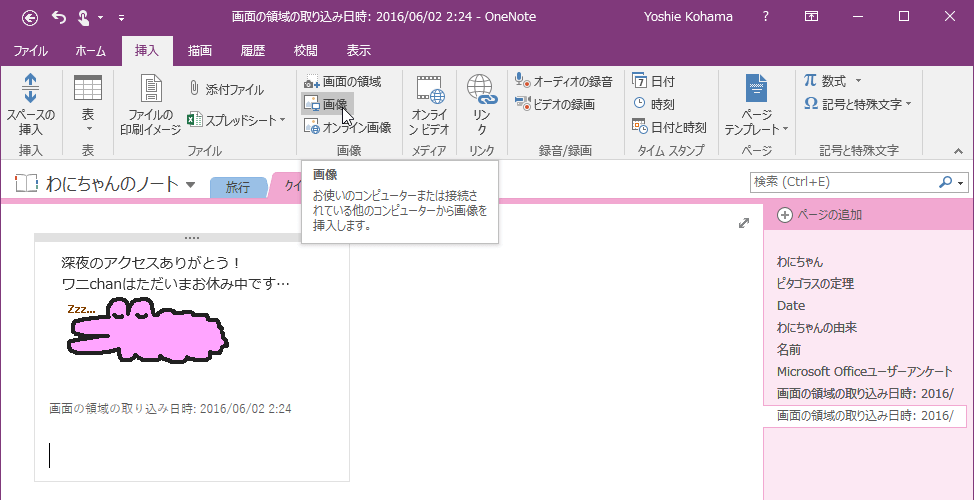
Task: Open Customize Quick Access Toolbar arrow
Action: (x=121, y=18)
